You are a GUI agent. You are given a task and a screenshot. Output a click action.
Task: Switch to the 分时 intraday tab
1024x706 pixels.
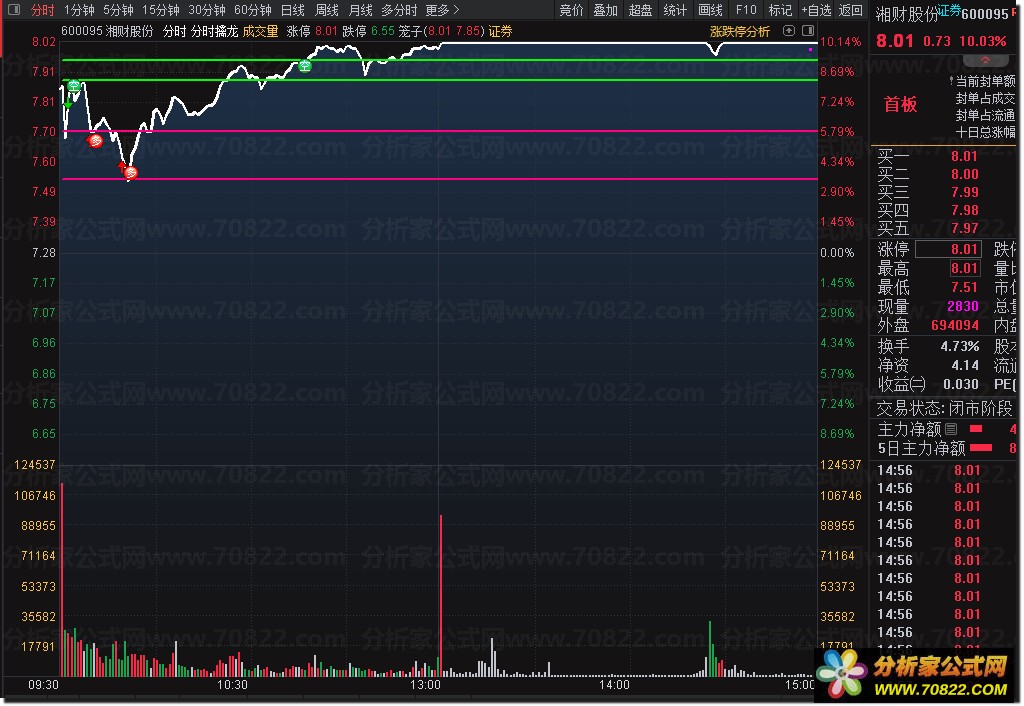pos(42,10)
